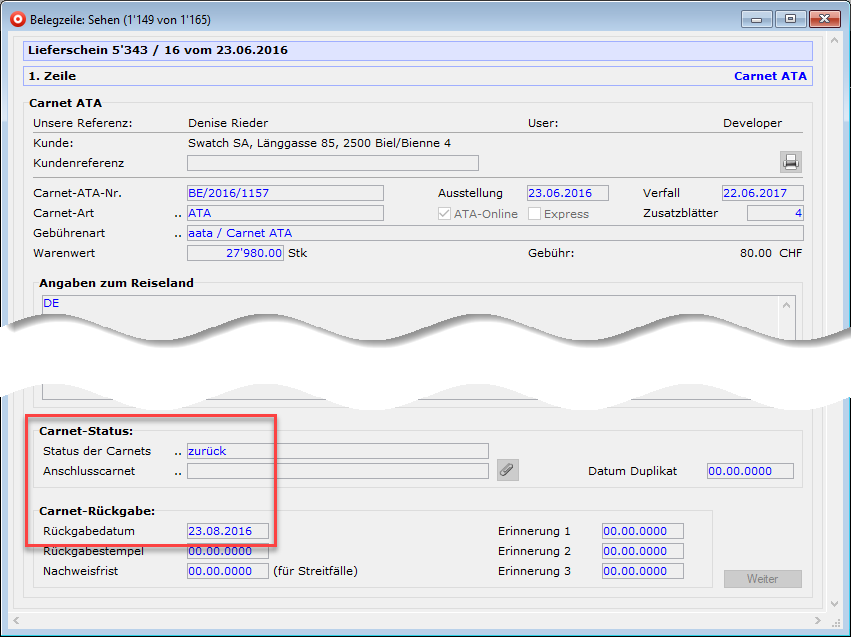851x637 pixels.
Task: Open the Carnet-Art lookup dots
Action: tap(178, 214)
